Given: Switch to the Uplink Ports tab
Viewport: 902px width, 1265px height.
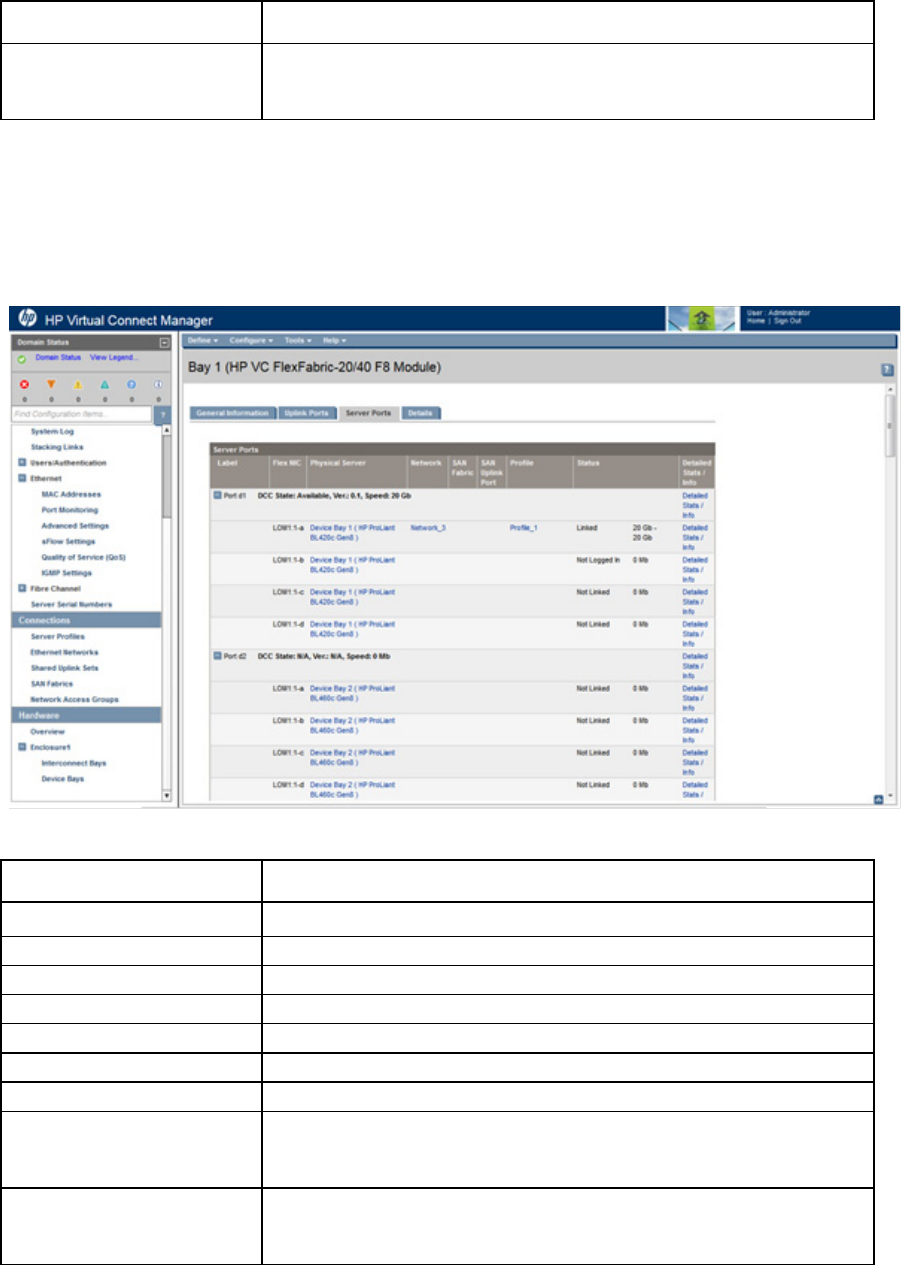Looking at the screenshot, I should (x=306, y=412).
